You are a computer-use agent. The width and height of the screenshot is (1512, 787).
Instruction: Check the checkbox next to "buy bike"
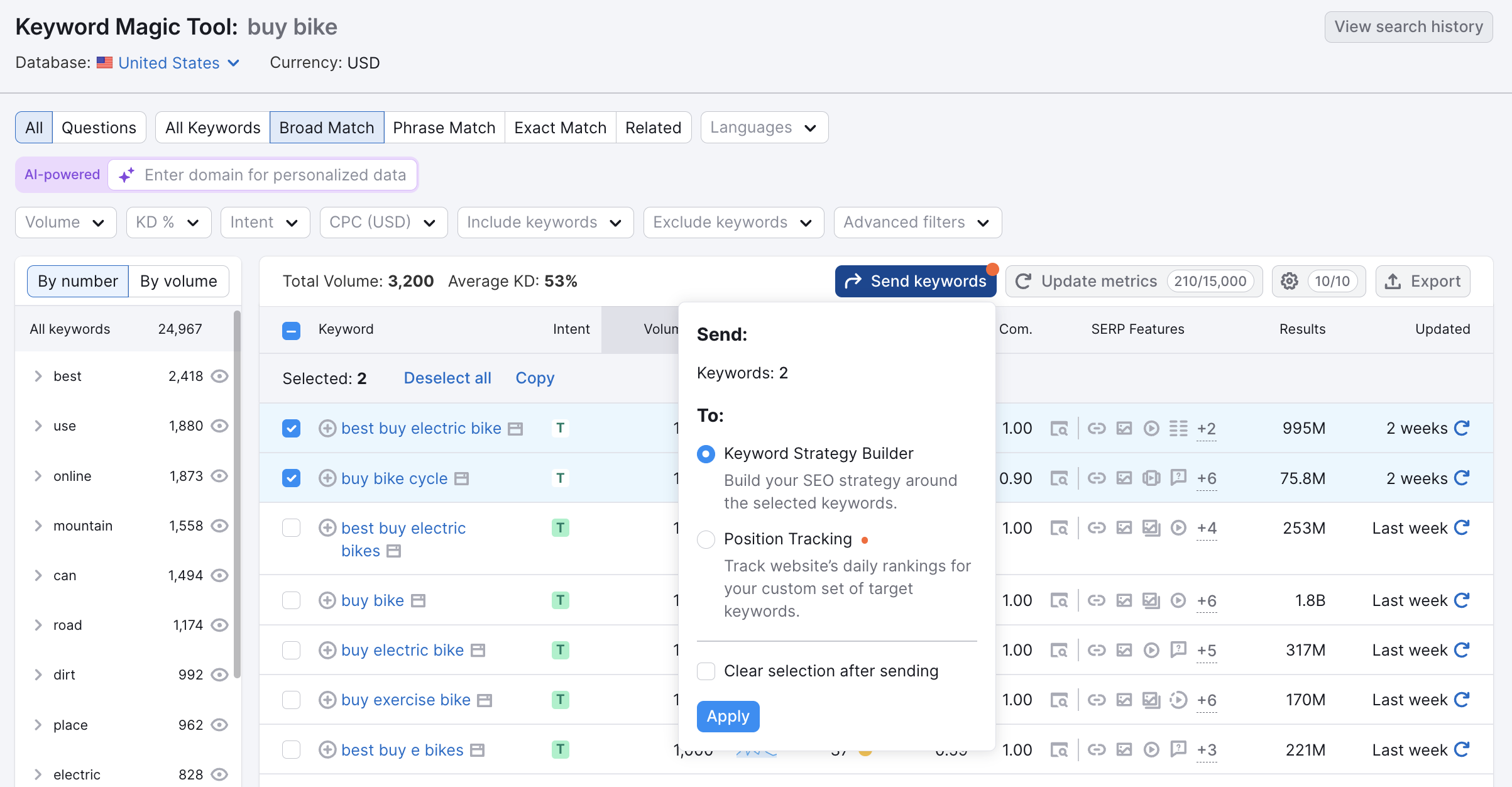tap(292, 600)
